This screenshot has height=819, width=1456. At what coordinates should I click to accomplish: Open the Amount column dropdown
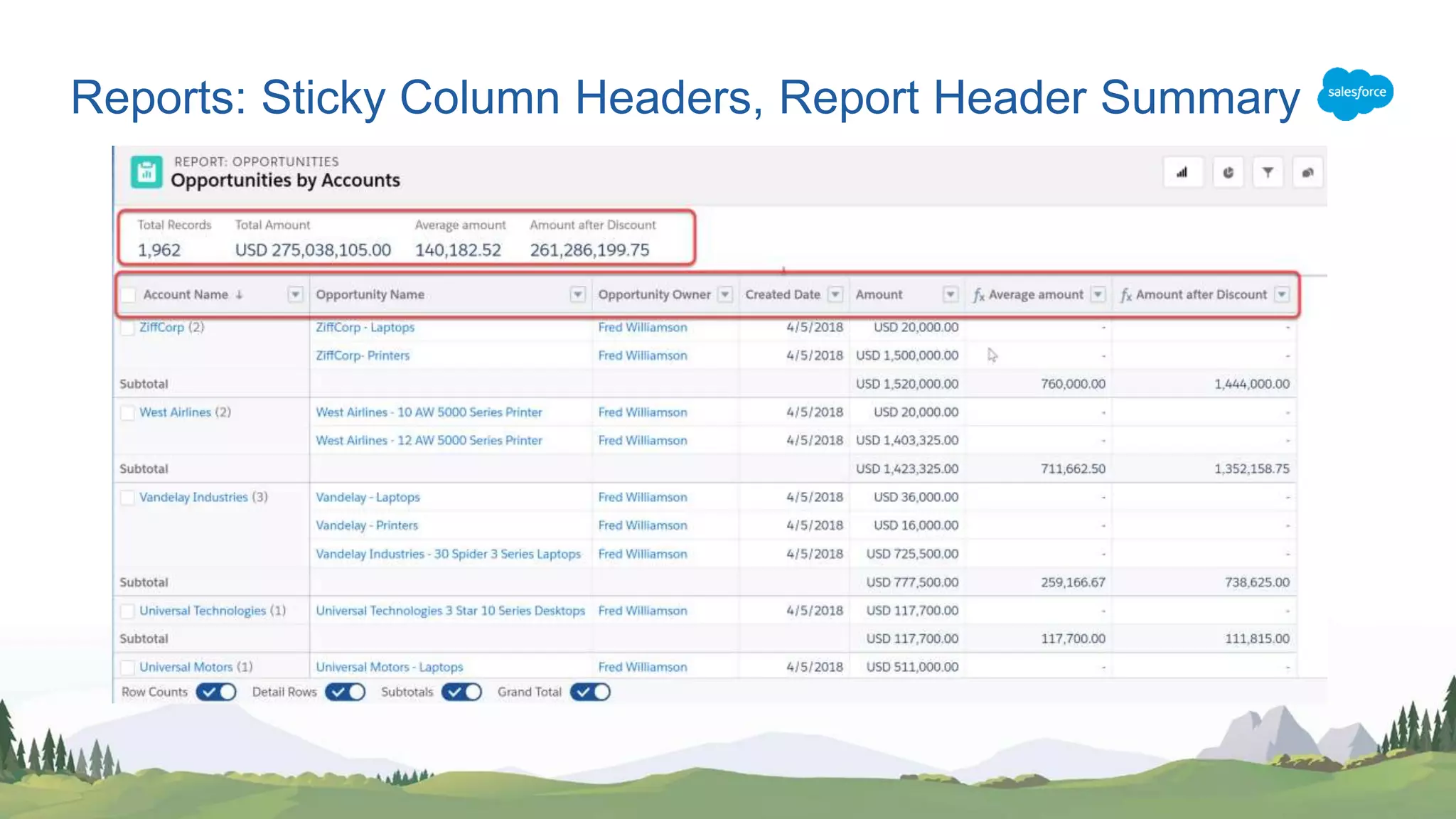(x=951, y=294)
